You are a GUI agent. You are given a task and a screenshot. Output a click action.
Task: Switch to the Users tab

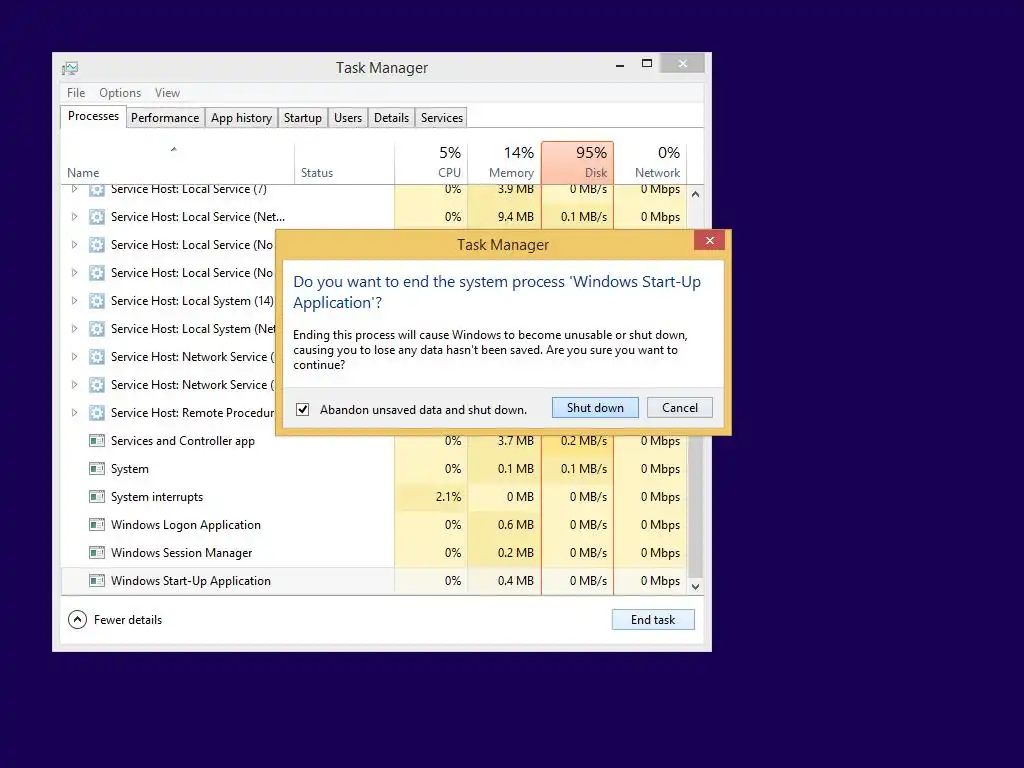347,118
